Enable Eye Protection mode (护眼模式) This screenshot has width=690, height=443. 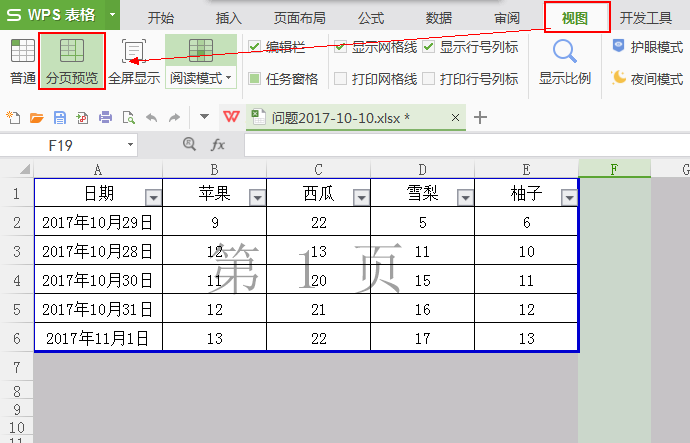click(647, 47)
